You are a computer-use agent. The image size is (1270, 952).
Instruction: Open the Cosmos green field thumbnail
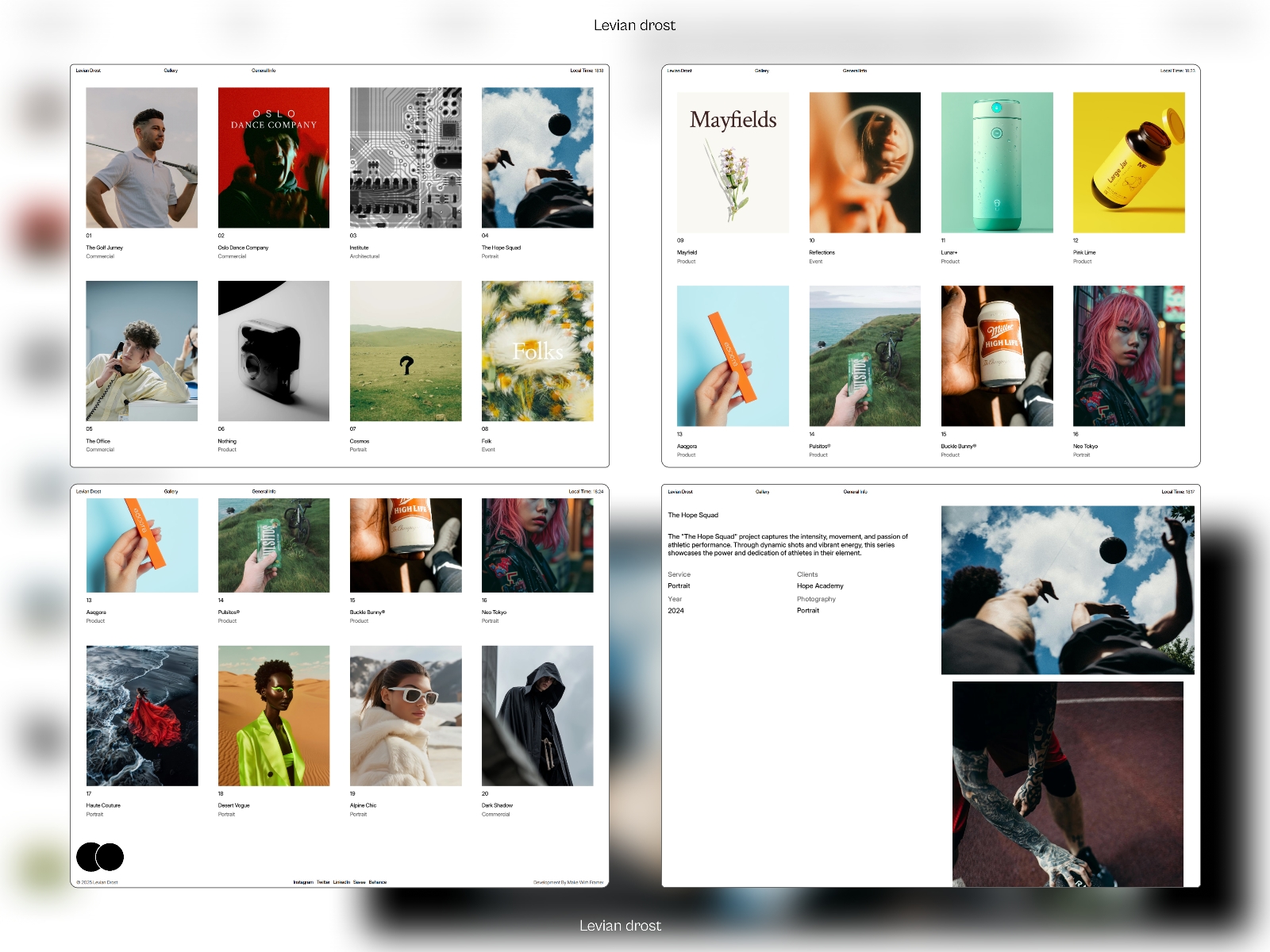click(406, 351)
